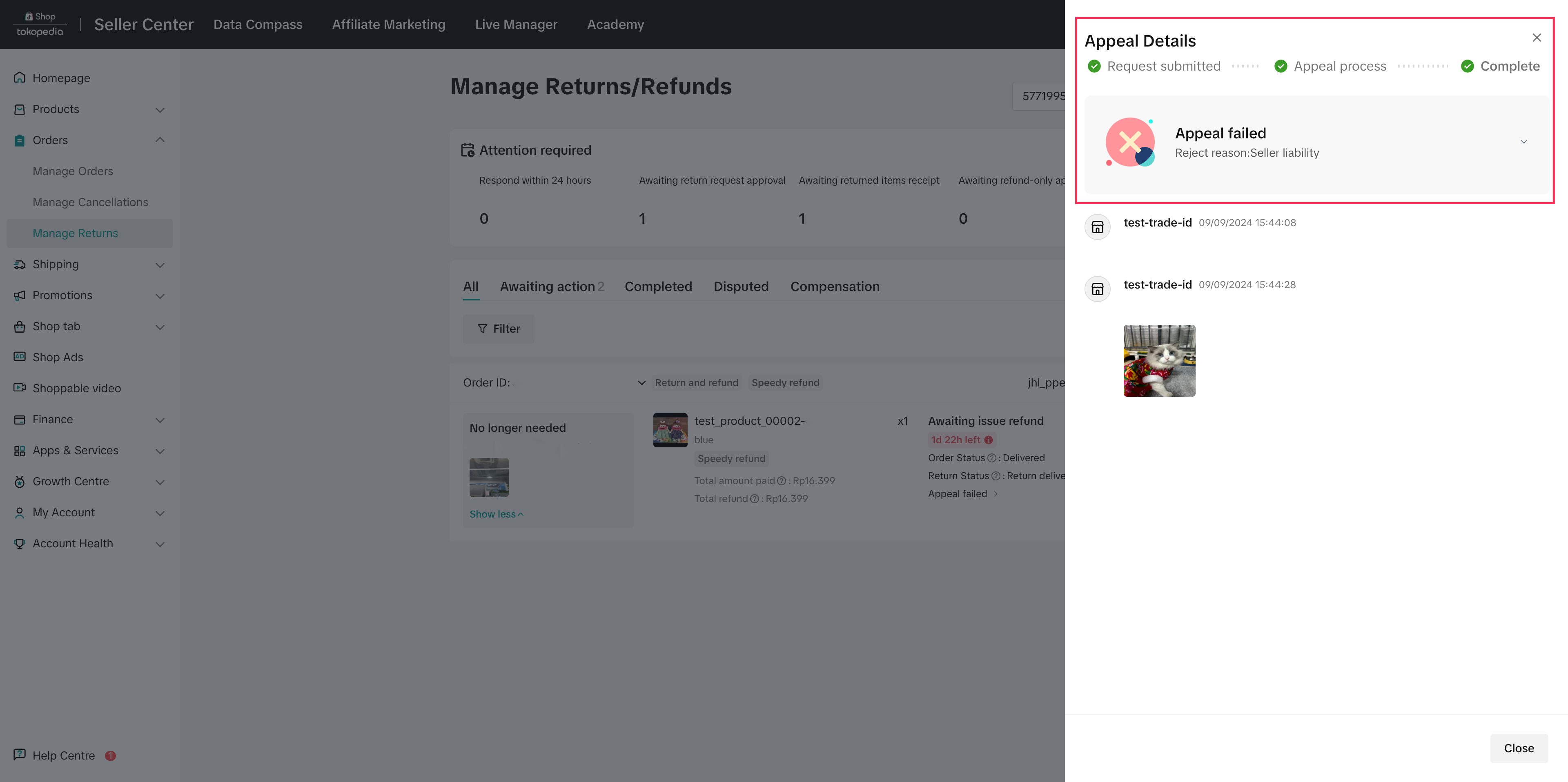Open the Order ID dropdown arrow
The image size is (1568, 782).
tap(641, 383)
